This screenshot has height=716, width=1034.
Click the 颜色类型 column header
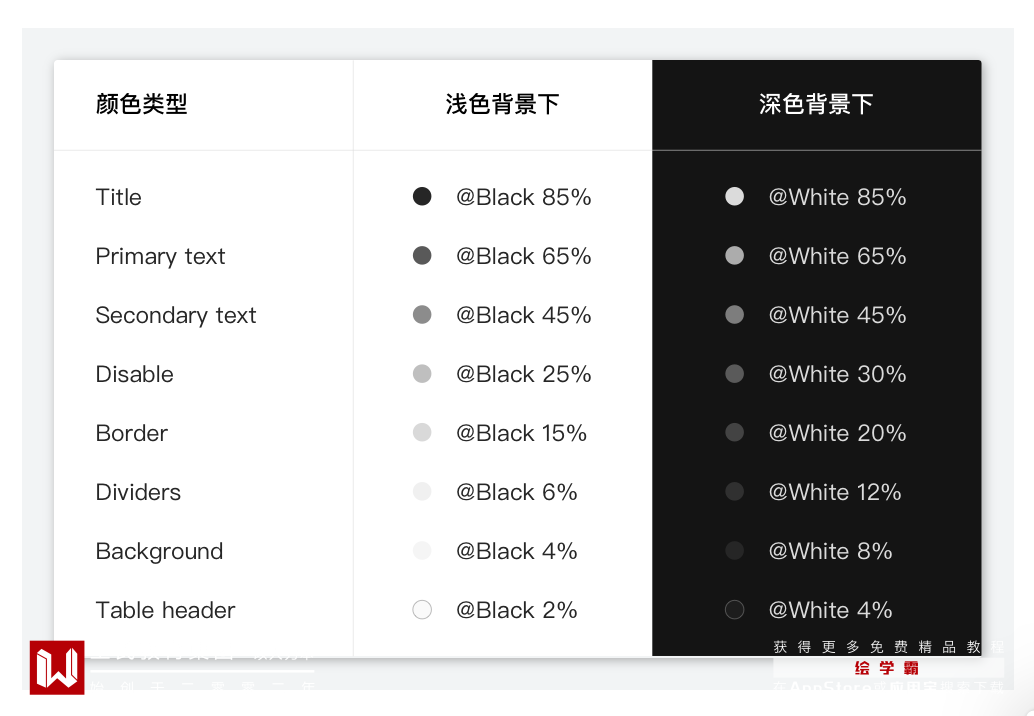tap(142, 104)
